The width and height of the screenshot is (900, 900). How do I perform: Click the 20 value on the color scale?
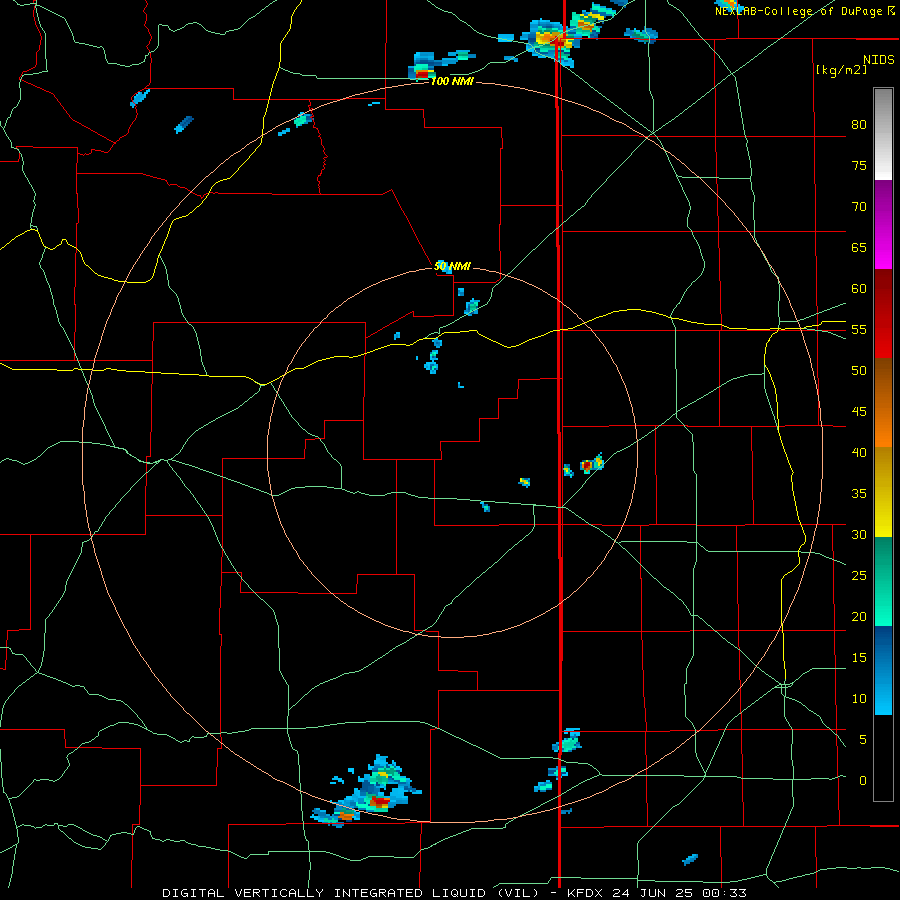point(859,616)
